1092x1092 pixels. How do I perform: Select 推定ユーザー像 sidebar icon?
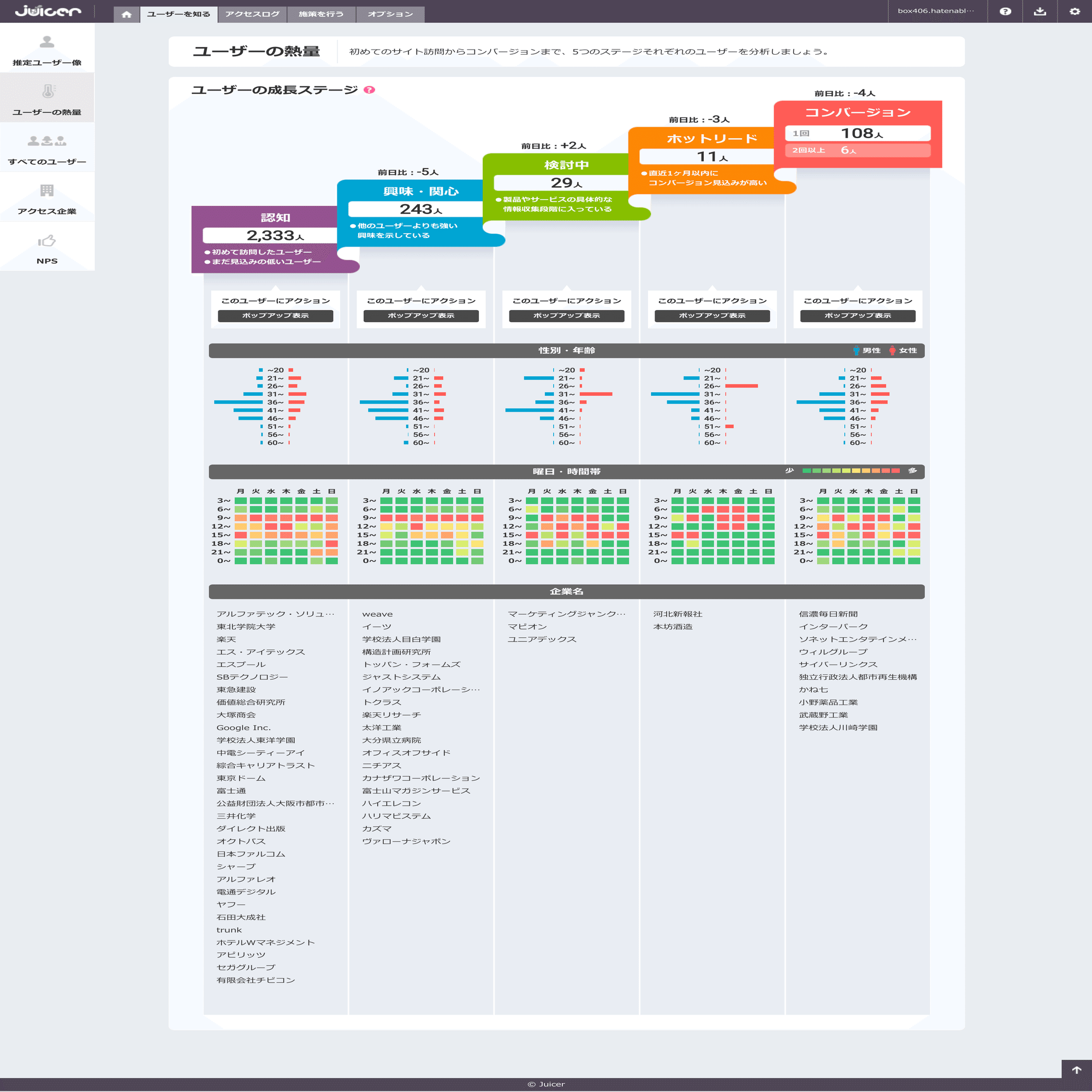tap(47, 43)
